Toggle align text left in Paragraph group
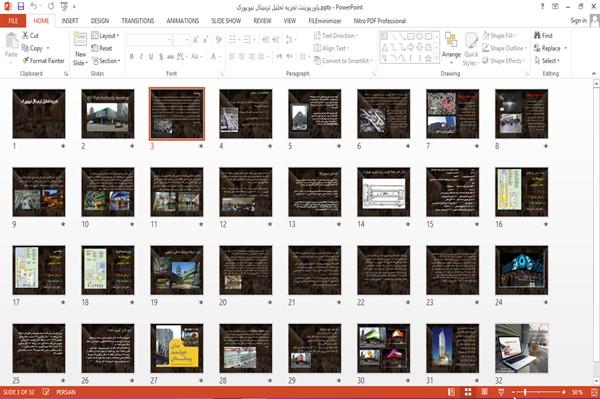Screen dimensions: 600x399 click(x=232, y=57)
